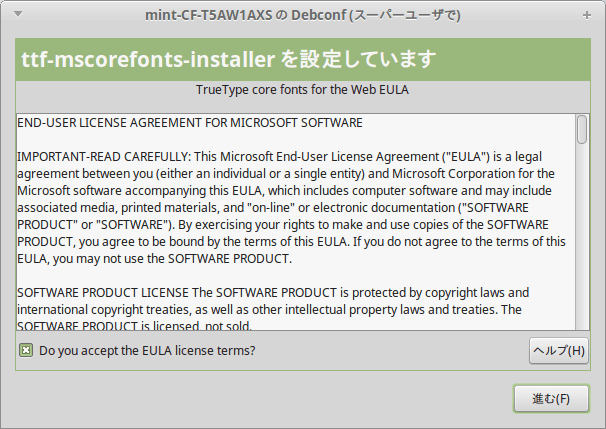Open the window menu triangle in title bar
Screen dimensions: 606x429
[18, 14]
